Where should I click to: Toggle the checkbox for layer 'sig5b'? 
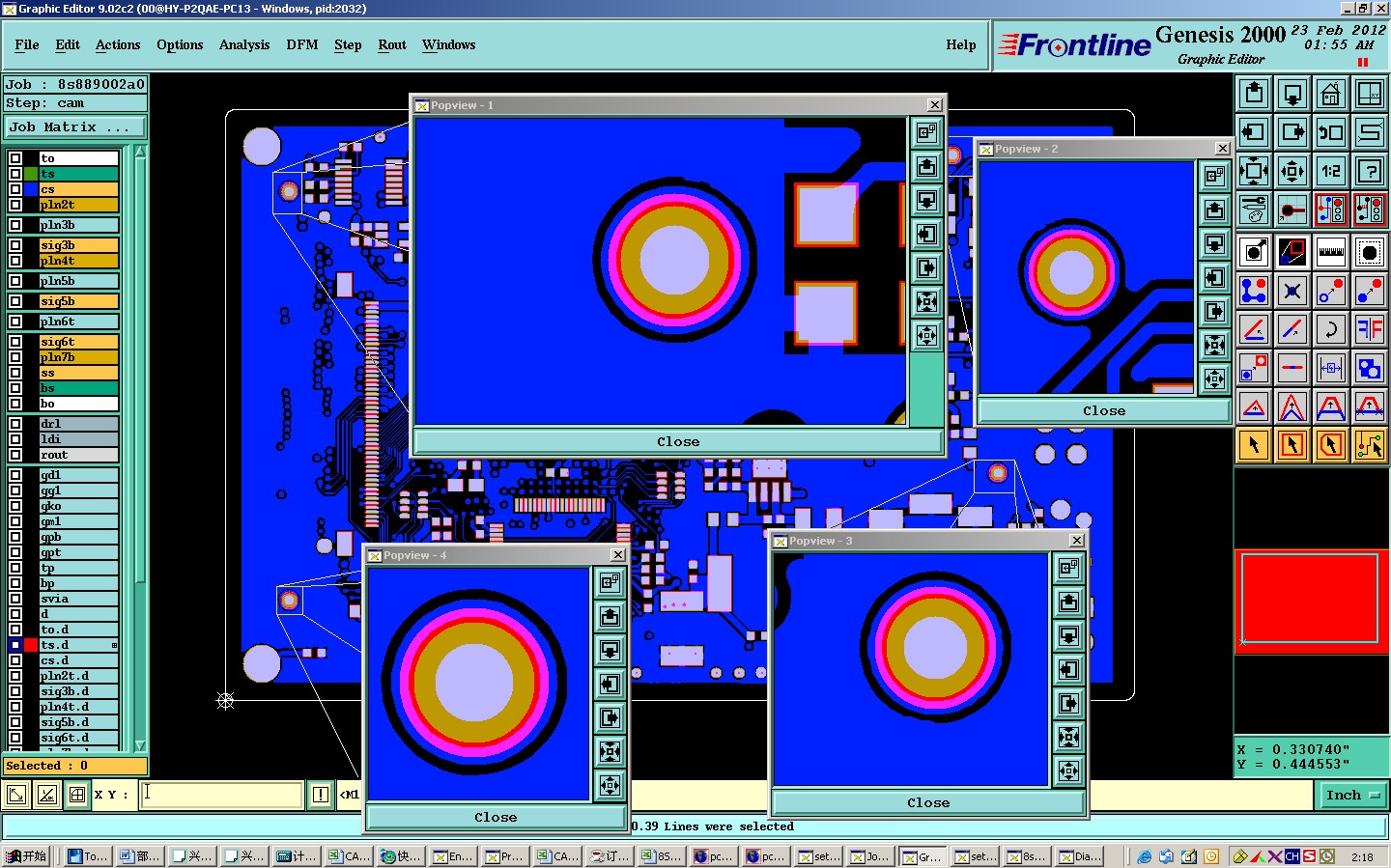pyautogui.click(x=15, y=301)
